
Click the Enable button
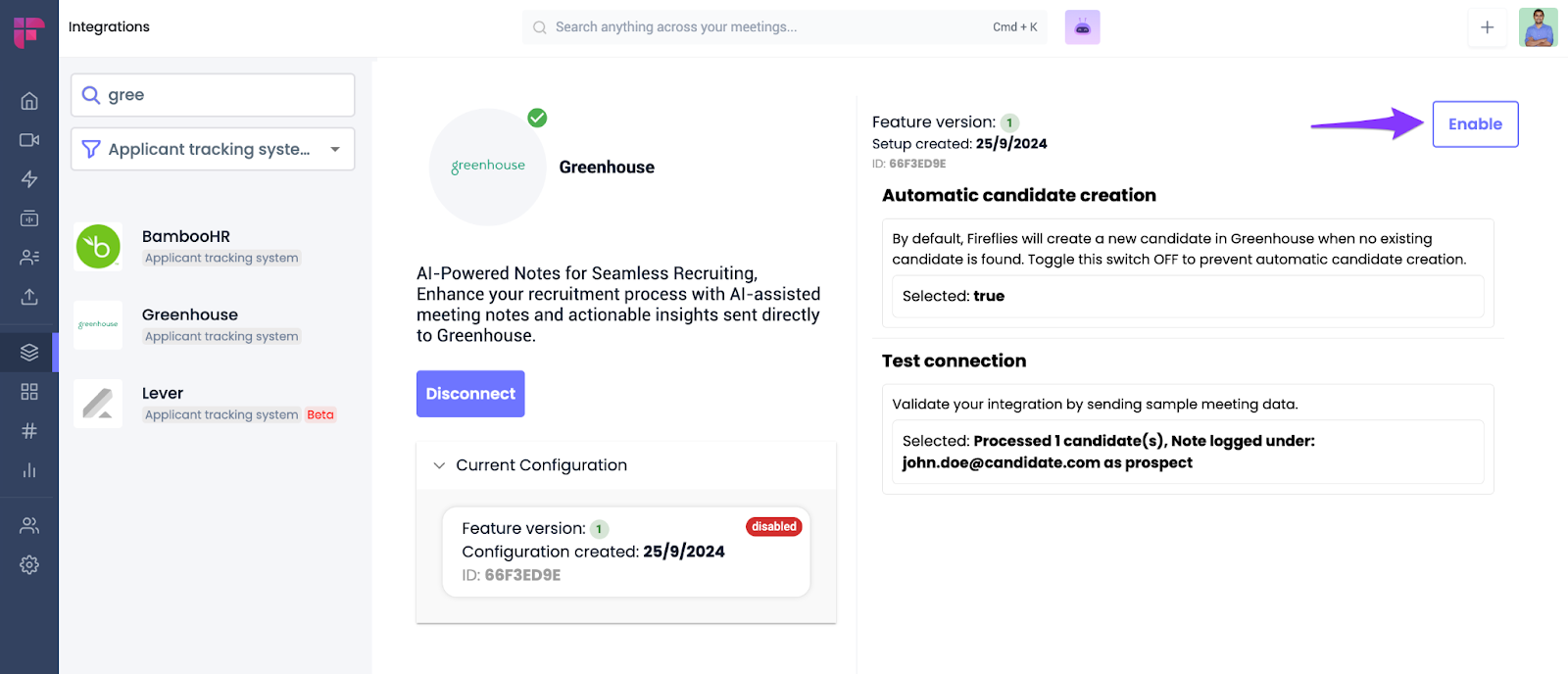pyautogui.click(x=1475, y=124)
